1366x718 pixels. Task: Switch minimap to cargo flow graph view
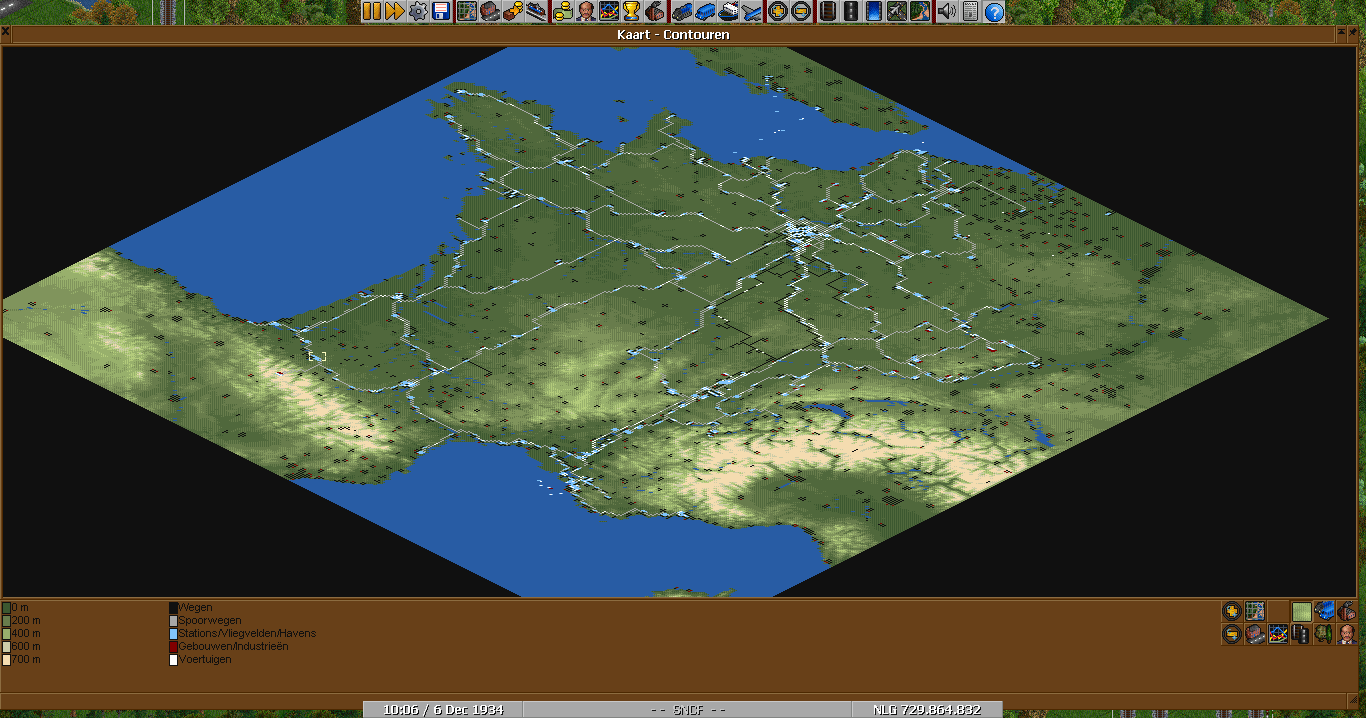point(1278,634)
